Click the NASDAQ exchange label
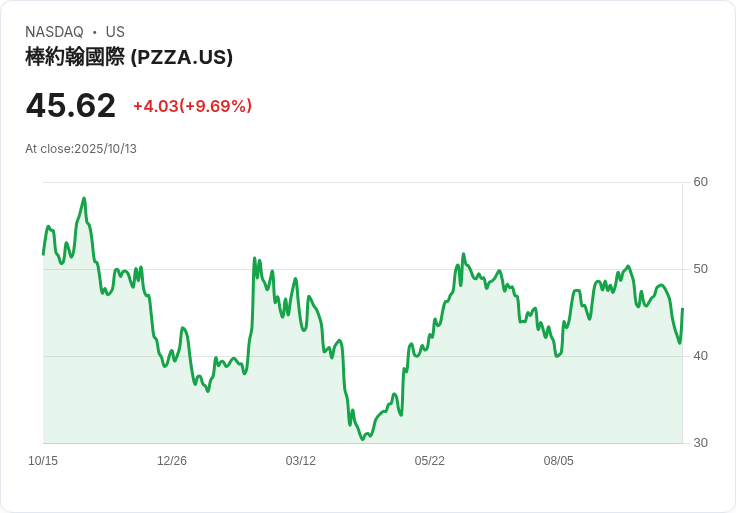The height and width of the screenshot is (513, 736). 54,32
